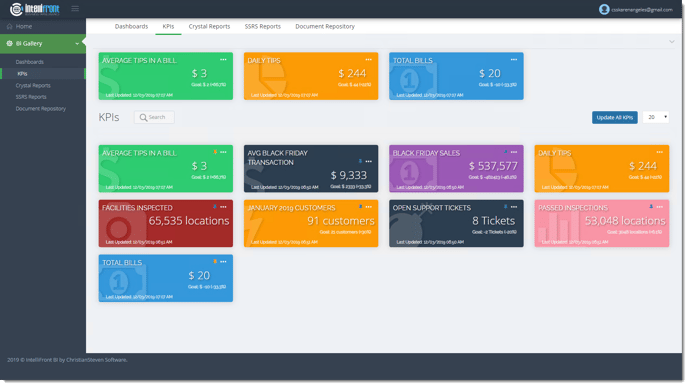
Task: Open SSRS Reports in sidebar submenu
Action: click(31, 97)
